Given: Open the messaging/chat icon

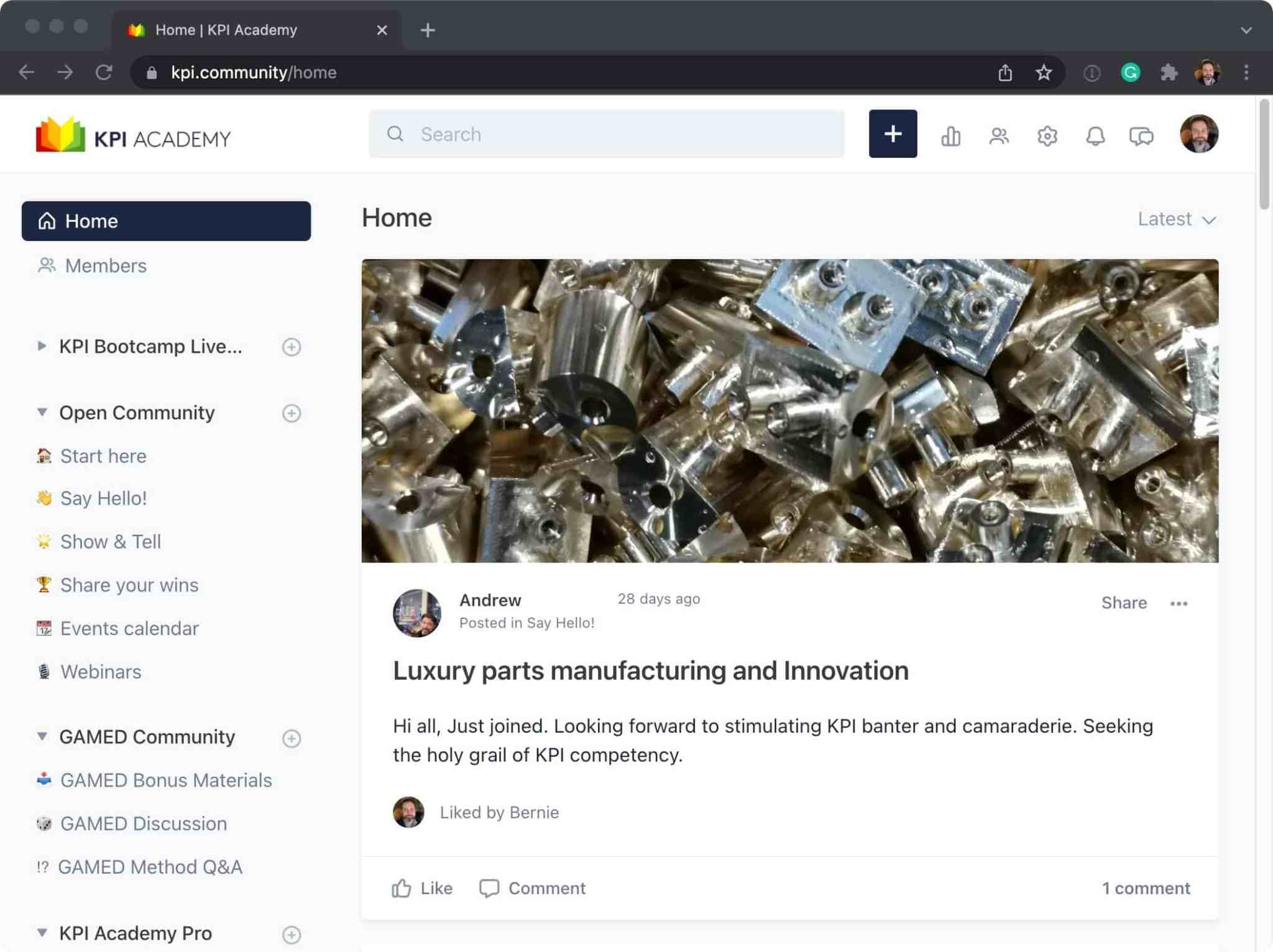Looking at the screenshot, I should pyautogui.click(x=1141, y=135).
